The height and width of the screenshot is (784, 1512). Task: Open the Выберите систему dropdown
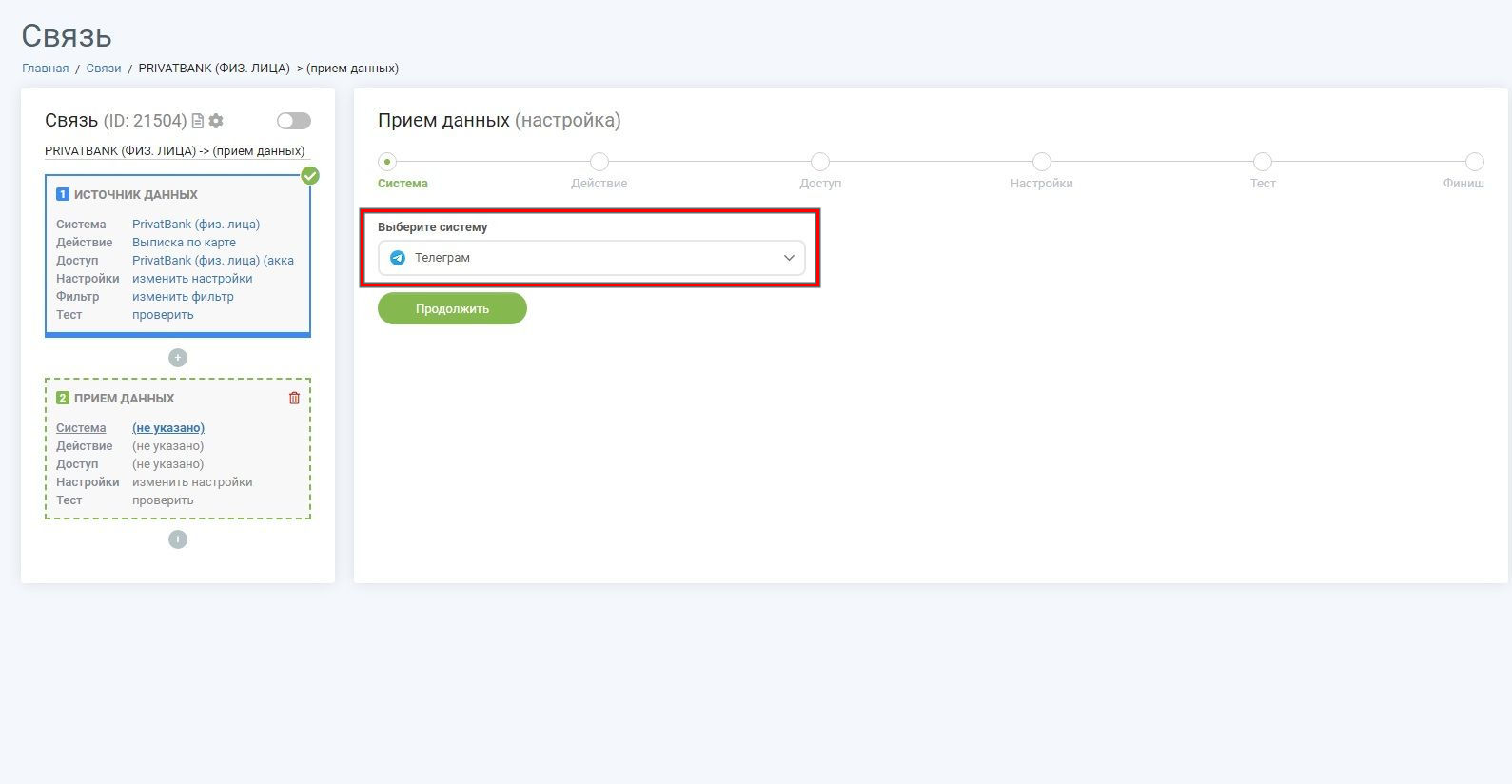tap(592, 258)
